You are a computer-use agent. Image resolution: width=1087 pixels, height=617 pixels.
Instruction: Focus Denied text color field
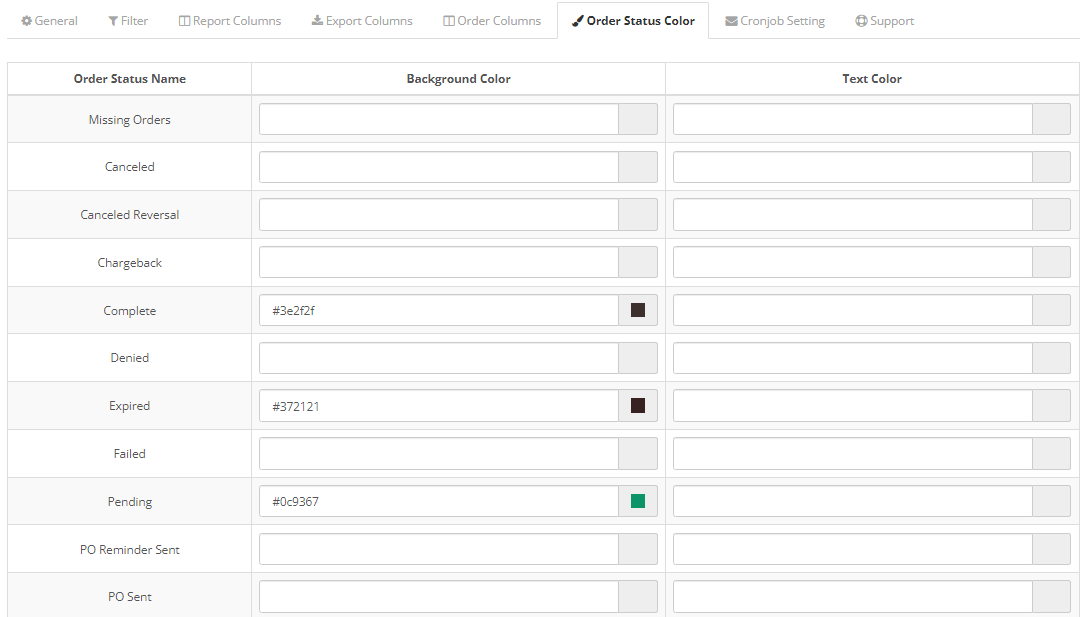(x=853, y=358)
